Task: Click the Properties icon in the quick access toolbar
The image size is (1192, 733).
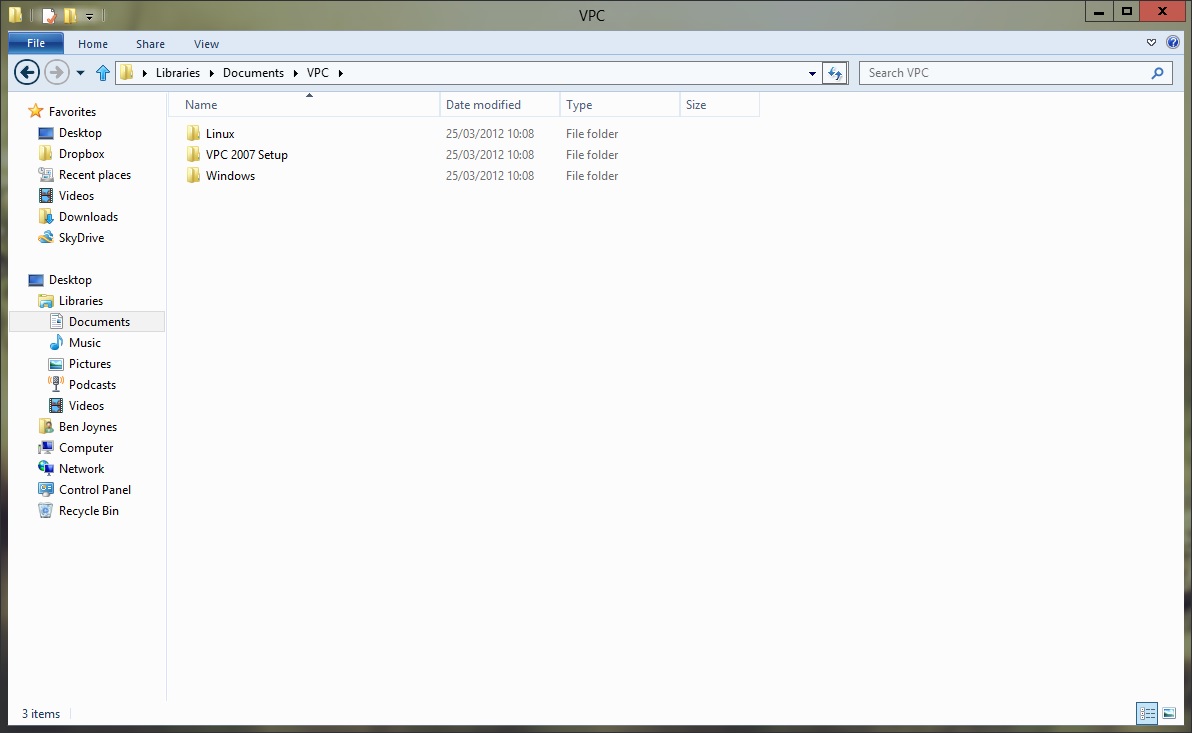Action: click(x=49, y=15)
